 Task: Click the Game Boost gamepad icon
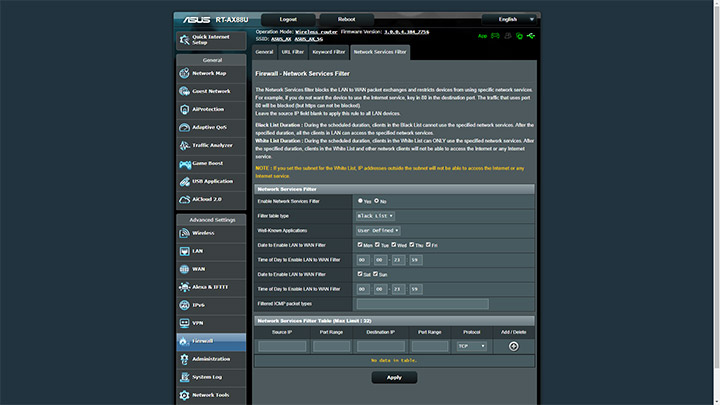tap(185, 163)
